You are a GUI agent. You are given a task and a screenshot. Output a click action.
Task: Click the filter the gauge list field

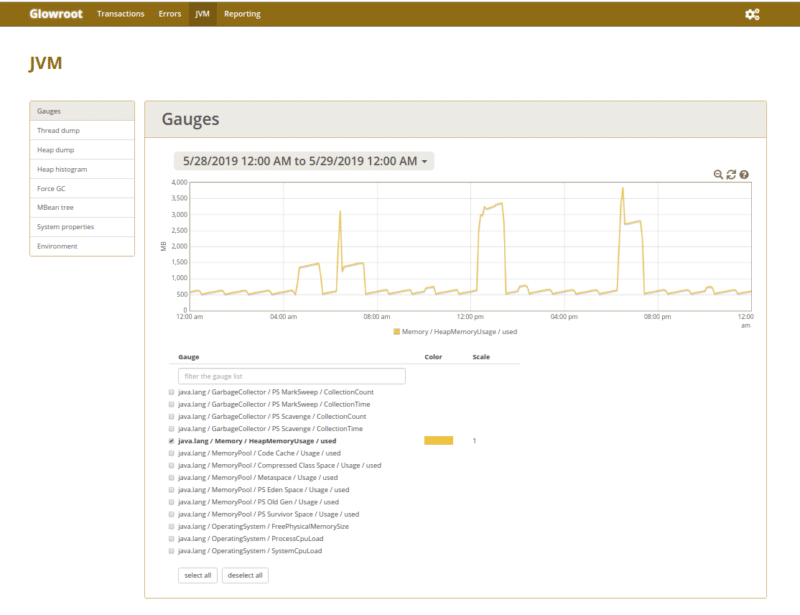(290, 375)
